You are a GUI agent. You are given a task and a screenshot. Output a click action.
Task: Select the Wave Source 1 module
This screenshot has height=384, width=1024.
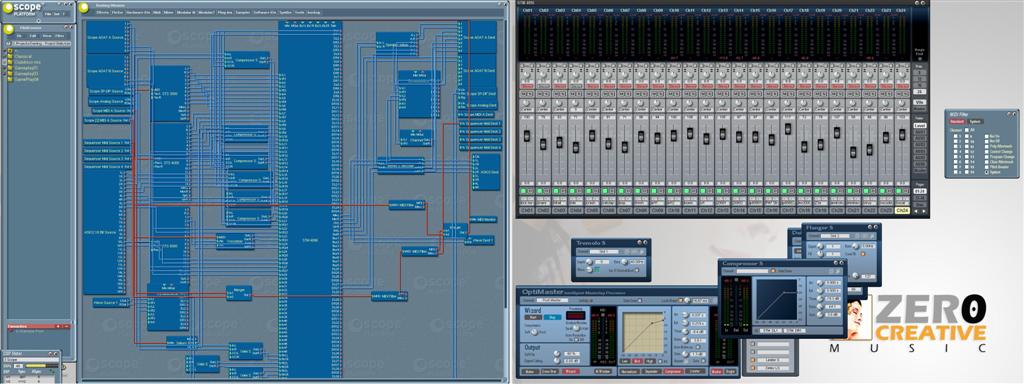tap(111, 302)
